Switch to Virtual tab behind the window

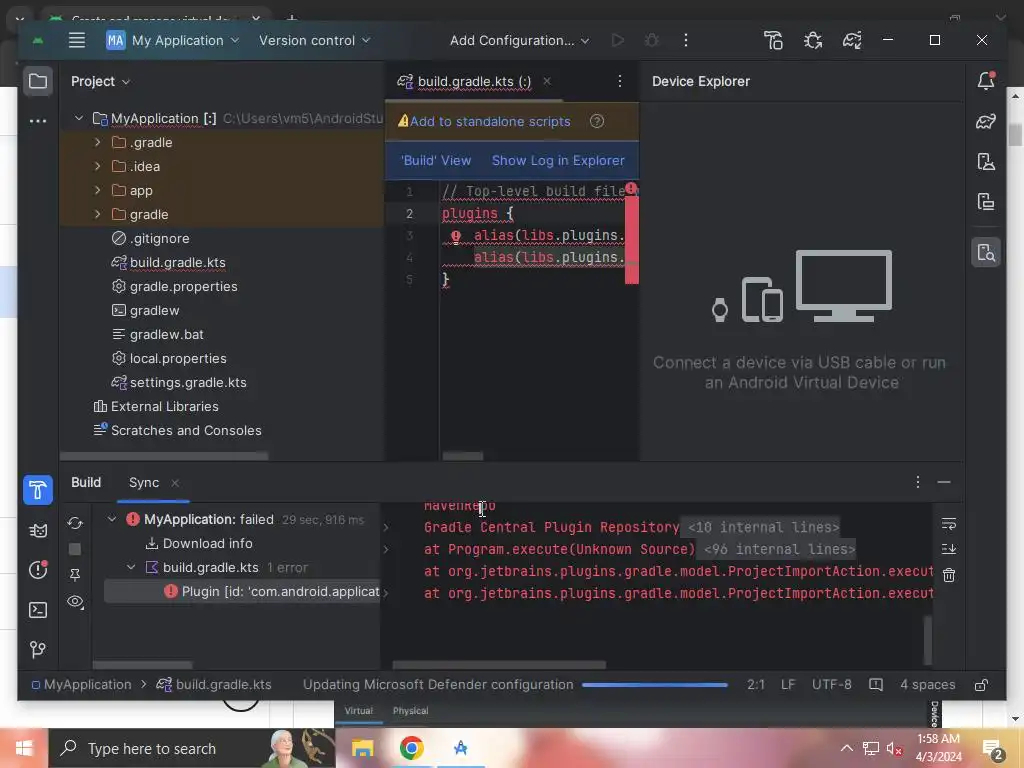[x=359, y=711]
